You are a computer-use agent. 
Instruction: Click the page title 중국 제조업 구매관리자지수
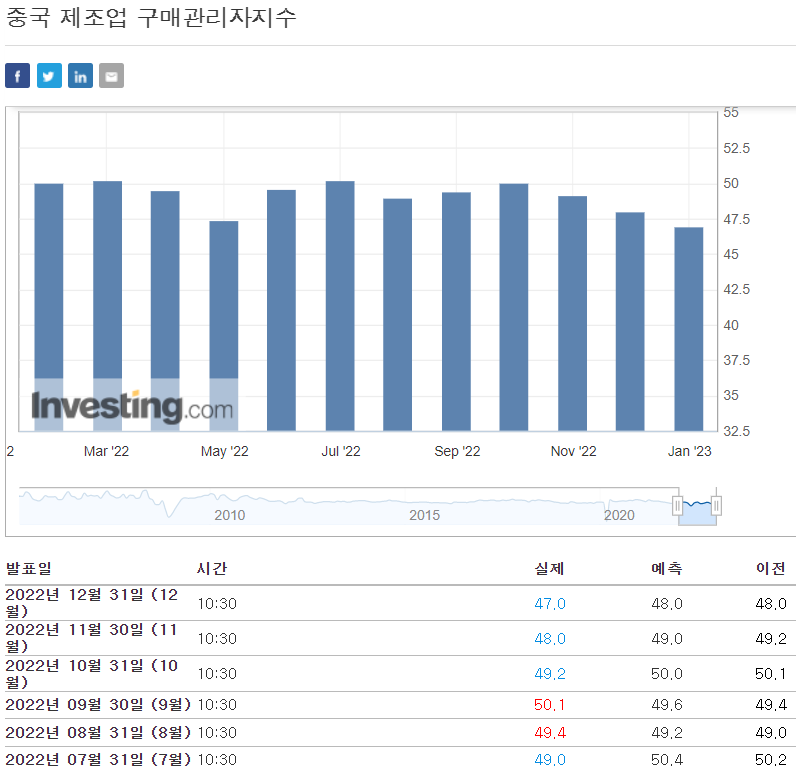pos(151,18)
